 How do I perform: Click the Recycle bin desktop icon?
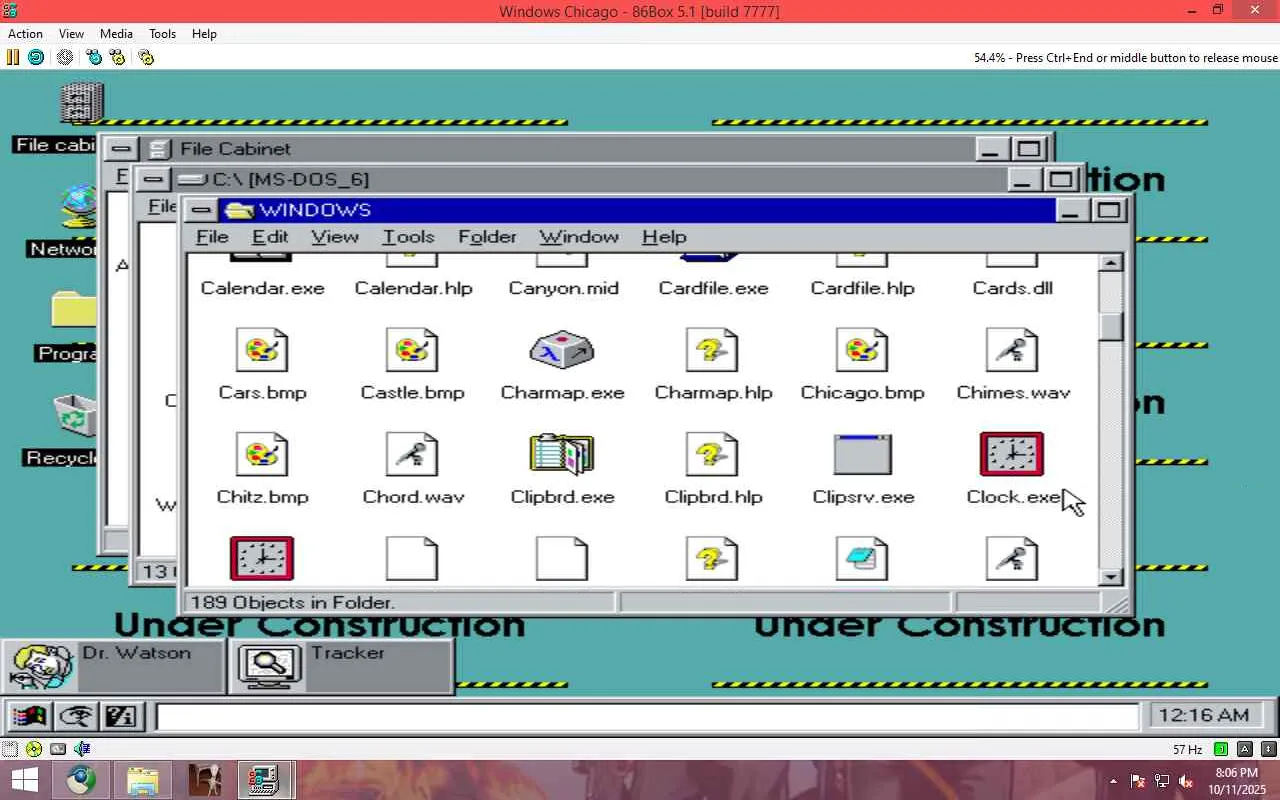click(76, 416)
